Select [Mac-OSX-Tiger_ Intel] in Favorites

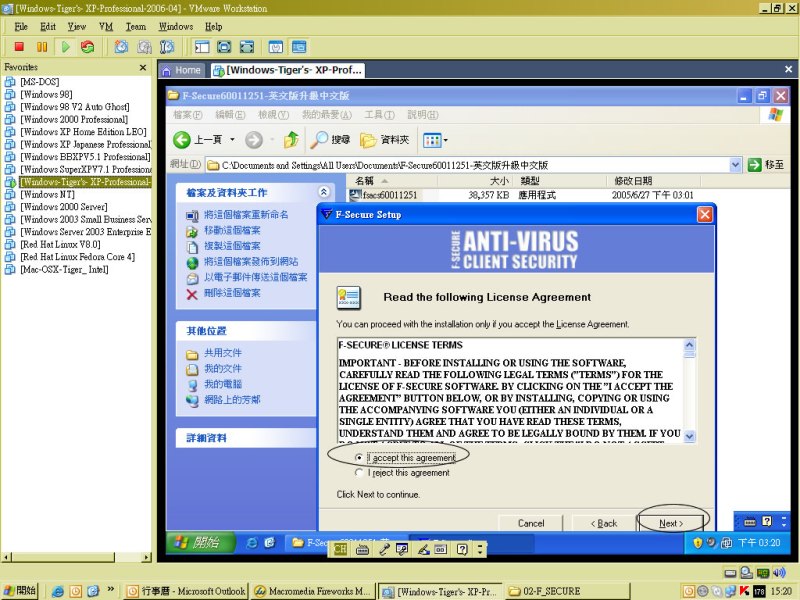pos(64,269)
